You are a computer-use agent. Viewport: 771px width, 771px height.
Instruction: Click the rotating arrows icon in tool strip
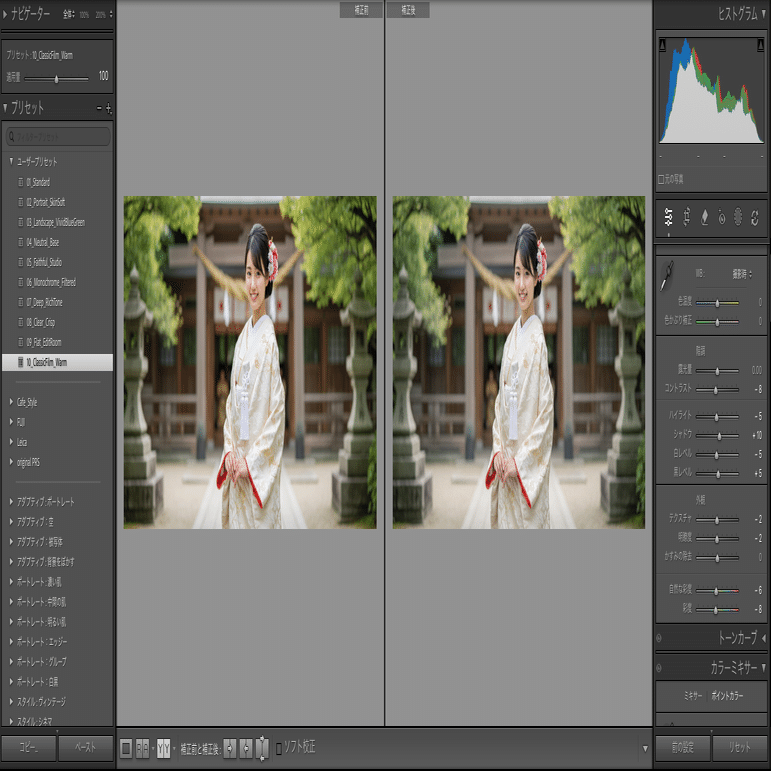point(755,217)
